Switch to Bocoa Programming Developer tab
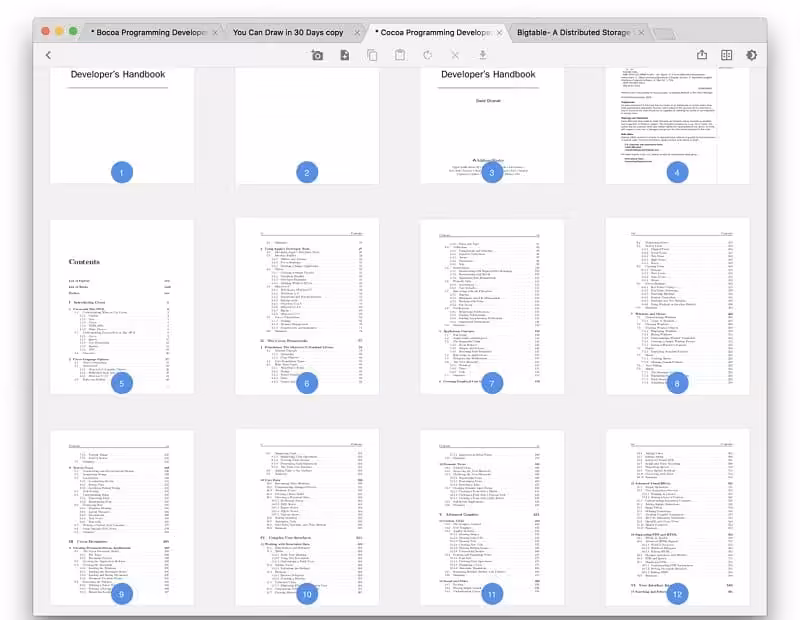 (148, 33)
